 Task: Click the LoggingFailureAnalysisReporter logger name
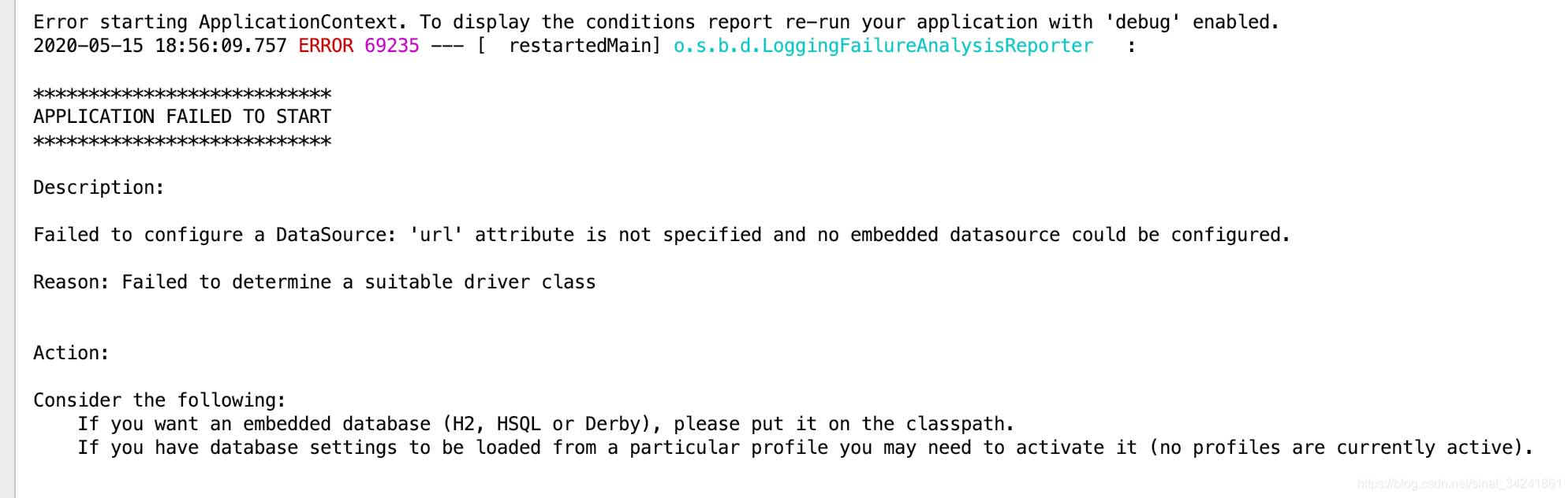pyautogui.click(x=883, y=46)
